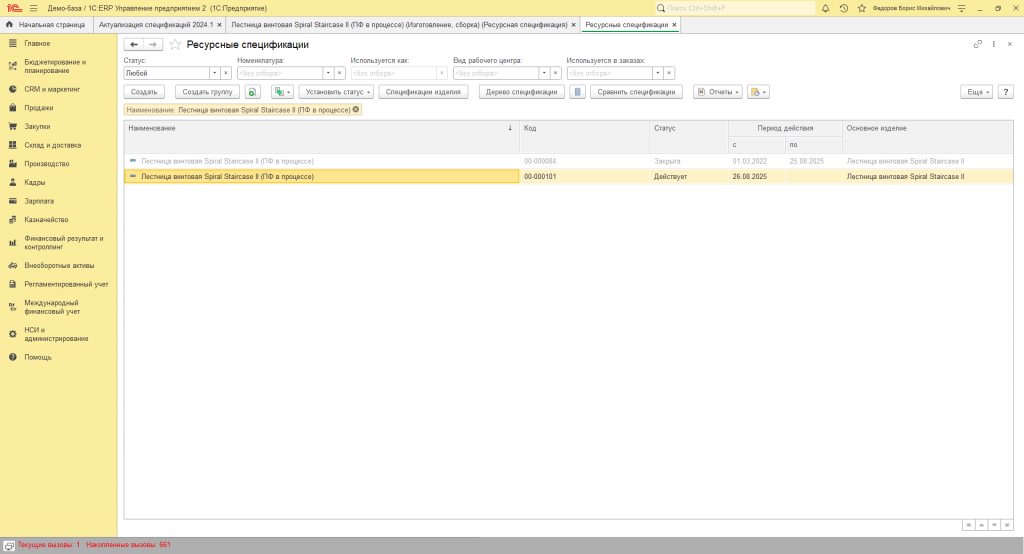Open the form's three-dot options menu
Image resolution: width=1024 pixels, height=554 pixels.
(x=994, y=44)
